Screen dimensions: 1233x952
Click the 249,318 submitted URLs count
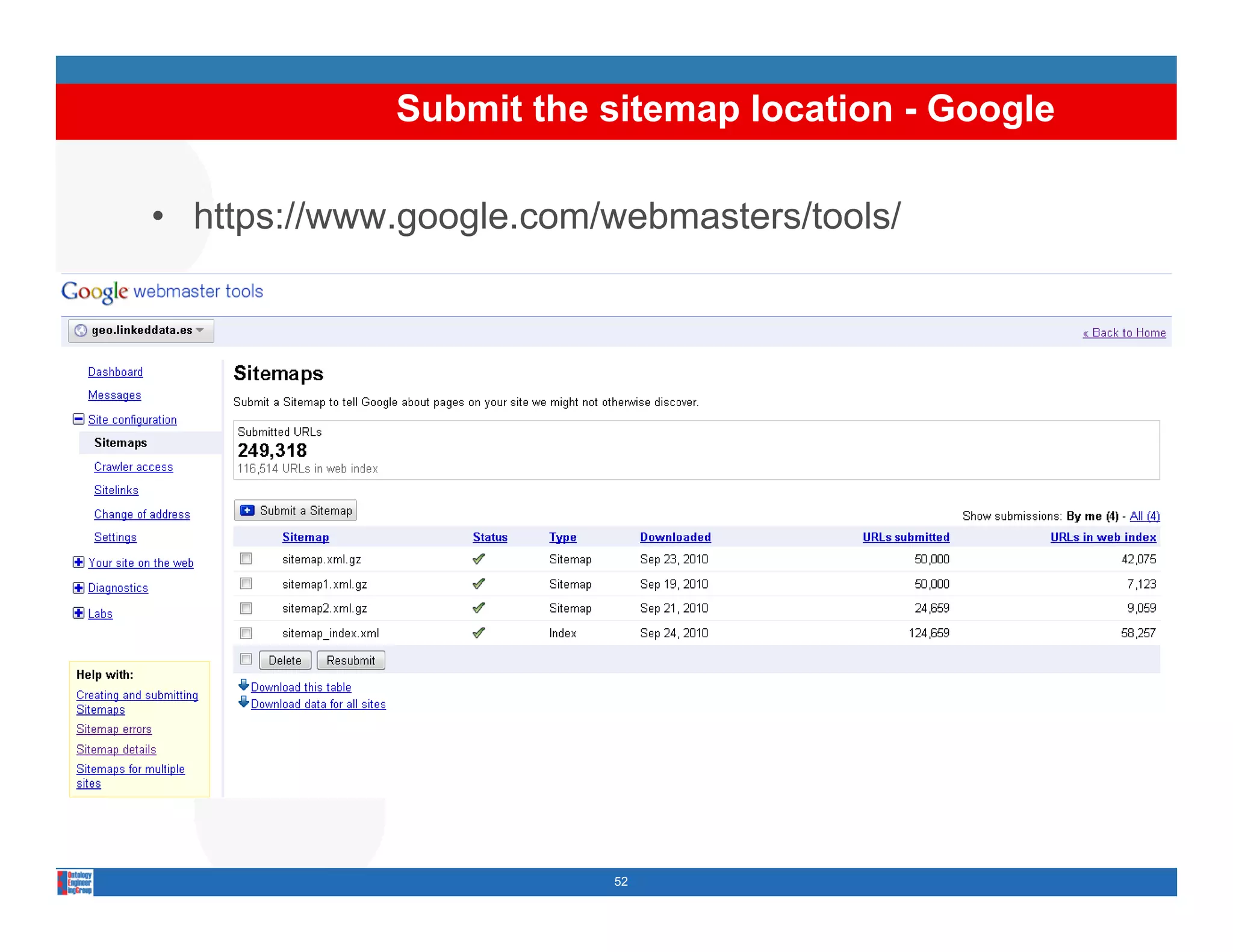pyautogui.click(x=272, y=451)
